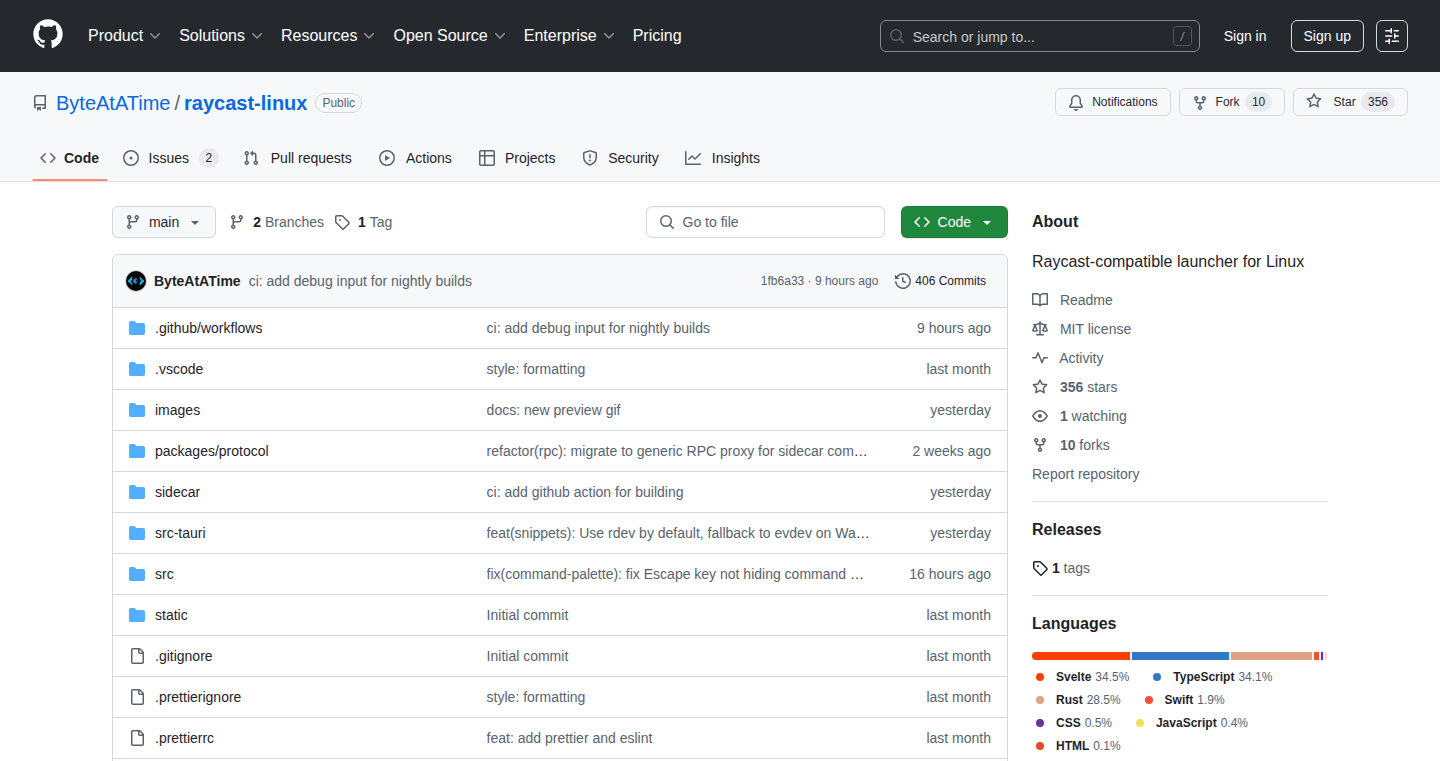This screenshot has height=761, width=1440.
Task: Select the Code tab
Action: click(x=70, y=158)
